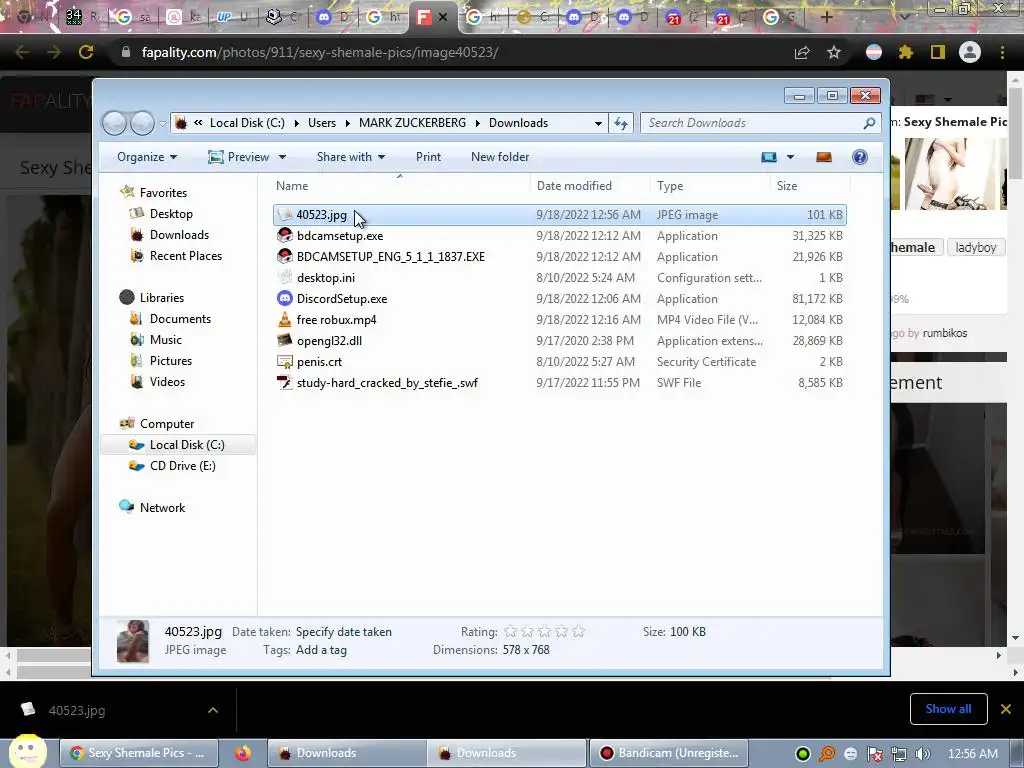Image resolution: width=1024 pixels, height=768 pixels.
Task: Select the Flash icon of the .swf file
Action: (x=285, y=383)
